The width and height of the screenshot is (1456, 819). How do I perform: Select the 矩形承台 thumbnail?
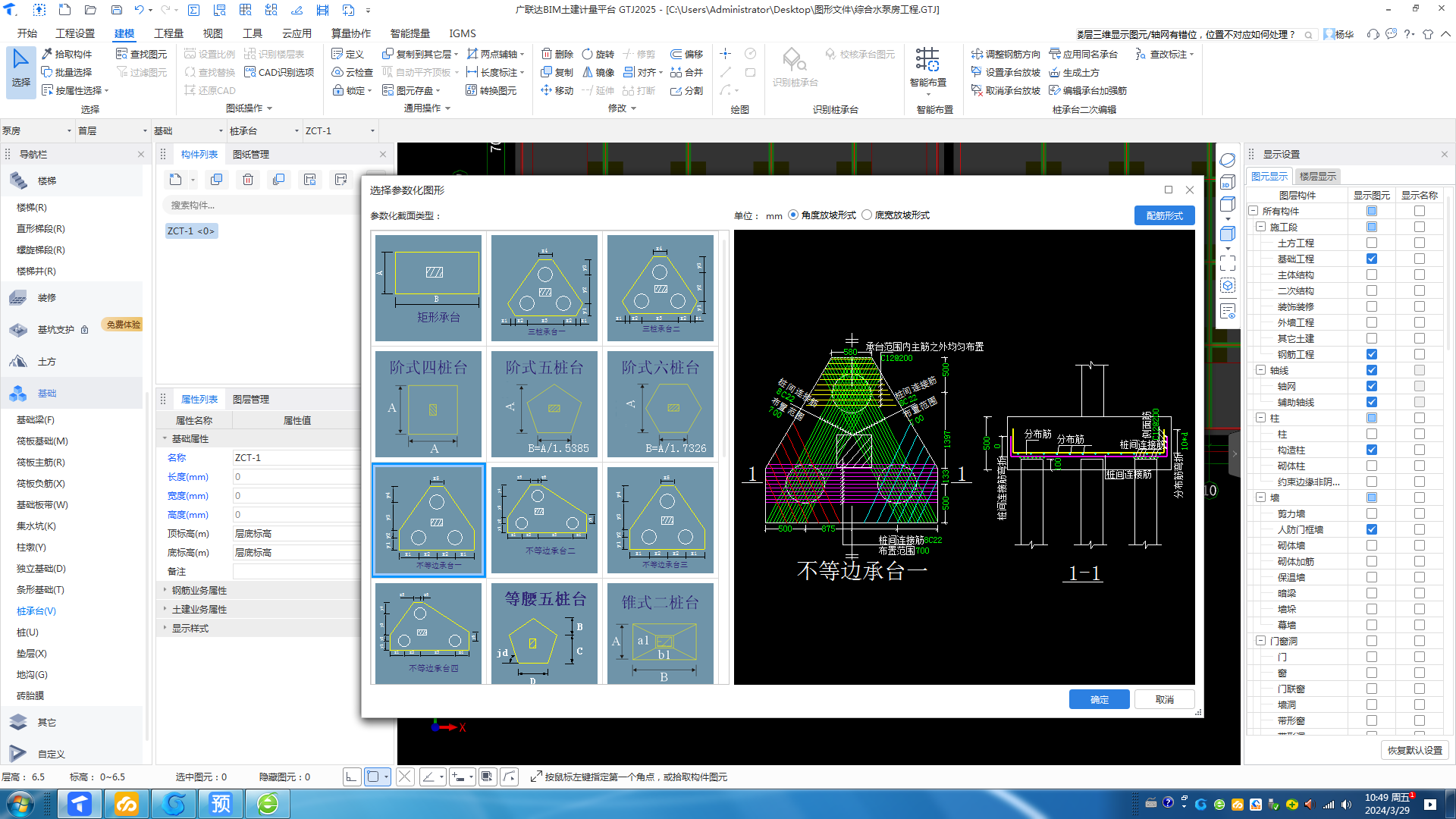tap(428, 287)
